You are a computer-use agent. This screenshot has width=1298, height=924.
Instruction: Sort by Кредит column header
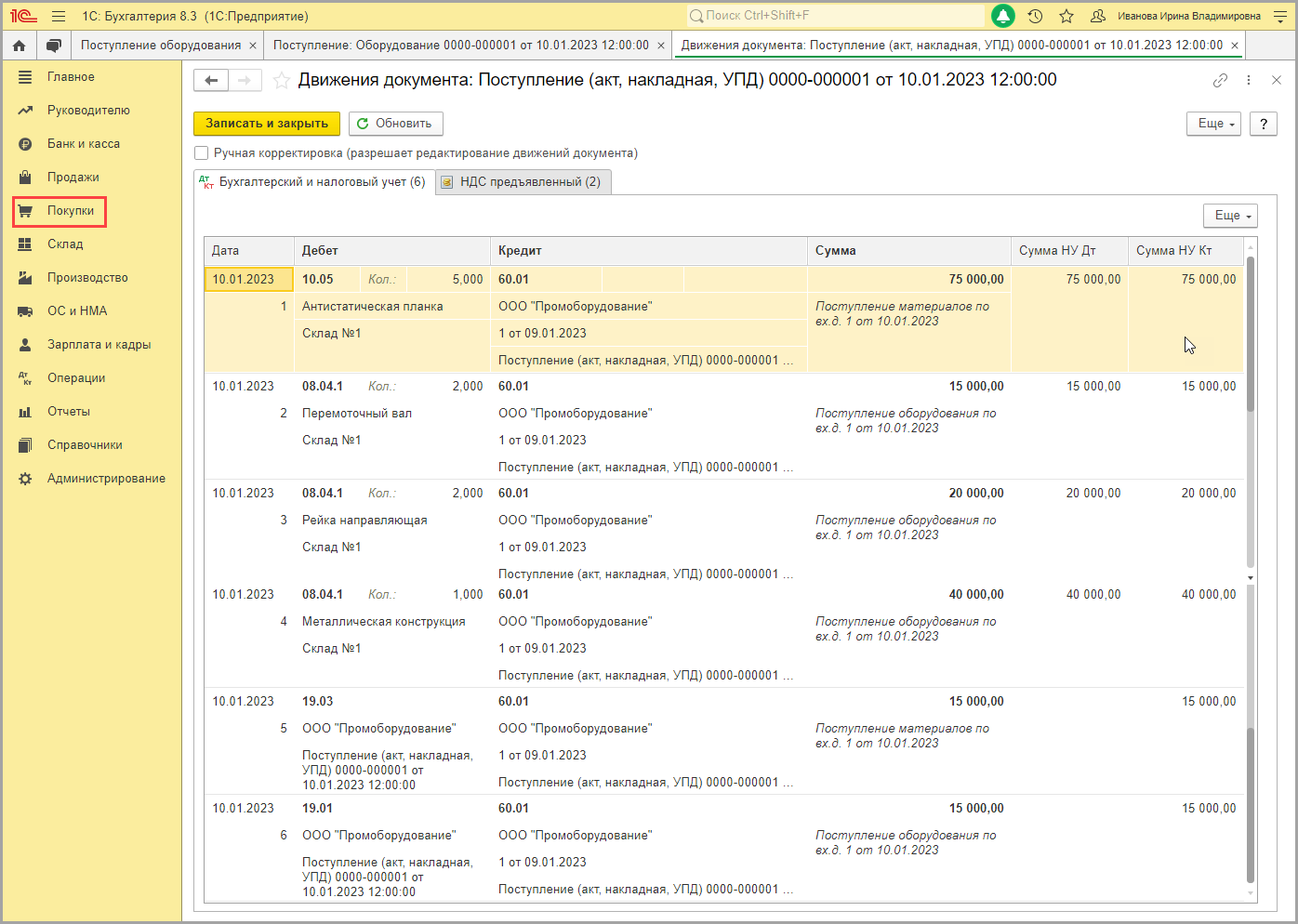pos(649,251)
